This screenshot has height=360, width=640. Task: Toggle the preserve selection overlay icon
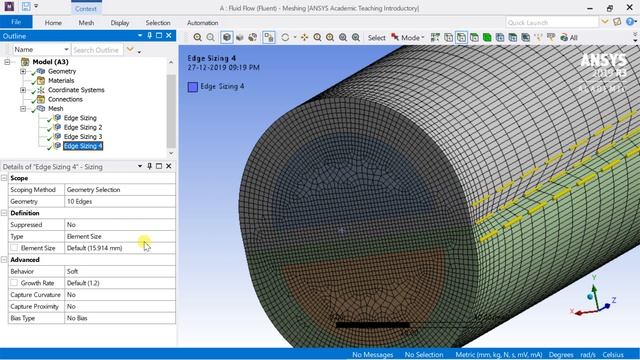click(269, 38)
